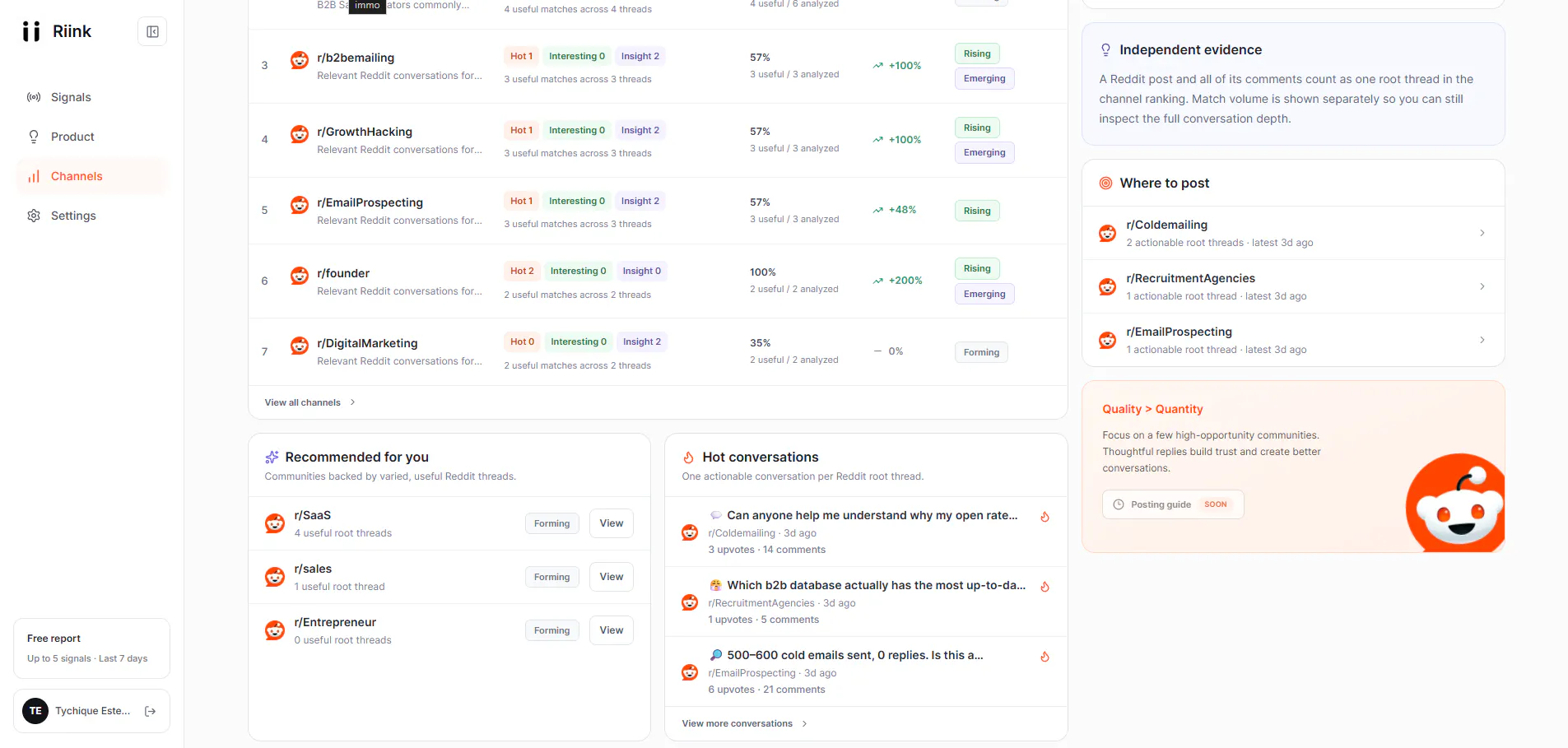Open the 'Can anyone help me understand' conversation
This screenshot has height=748, width=1568.
tap(872, 515)
